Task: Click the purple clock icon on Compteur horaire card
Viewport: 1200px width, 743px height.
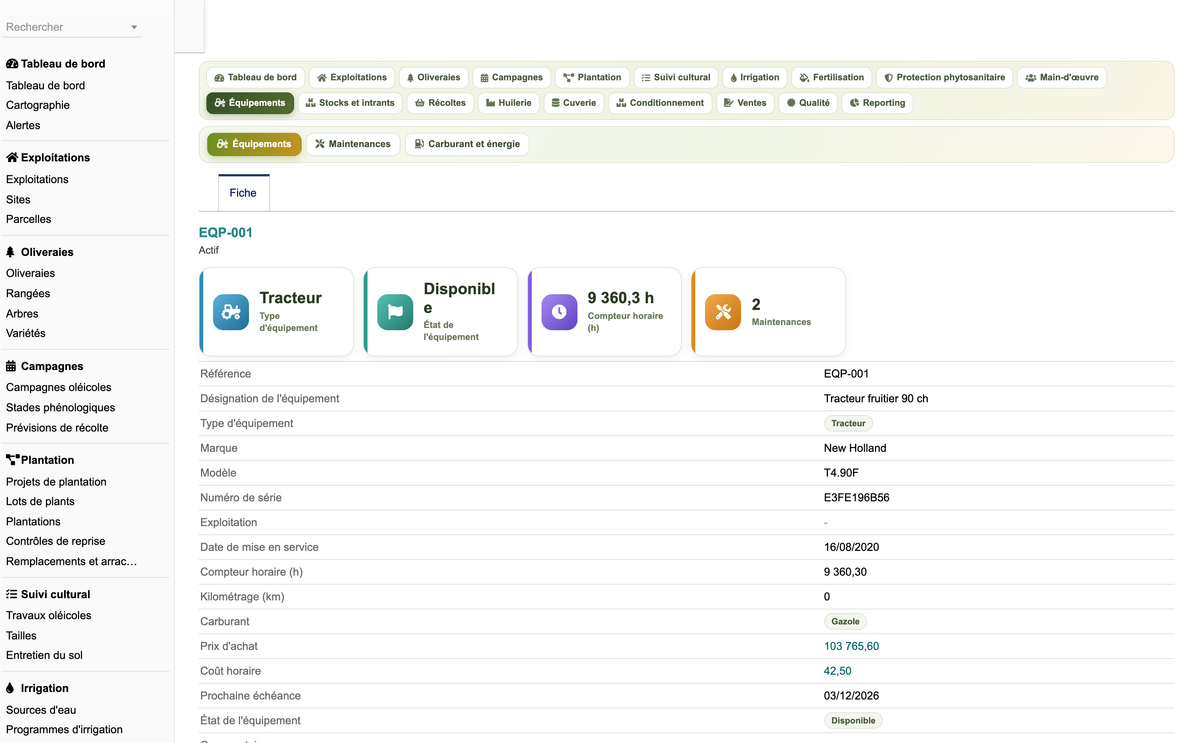Action: (x=559, y=312)
